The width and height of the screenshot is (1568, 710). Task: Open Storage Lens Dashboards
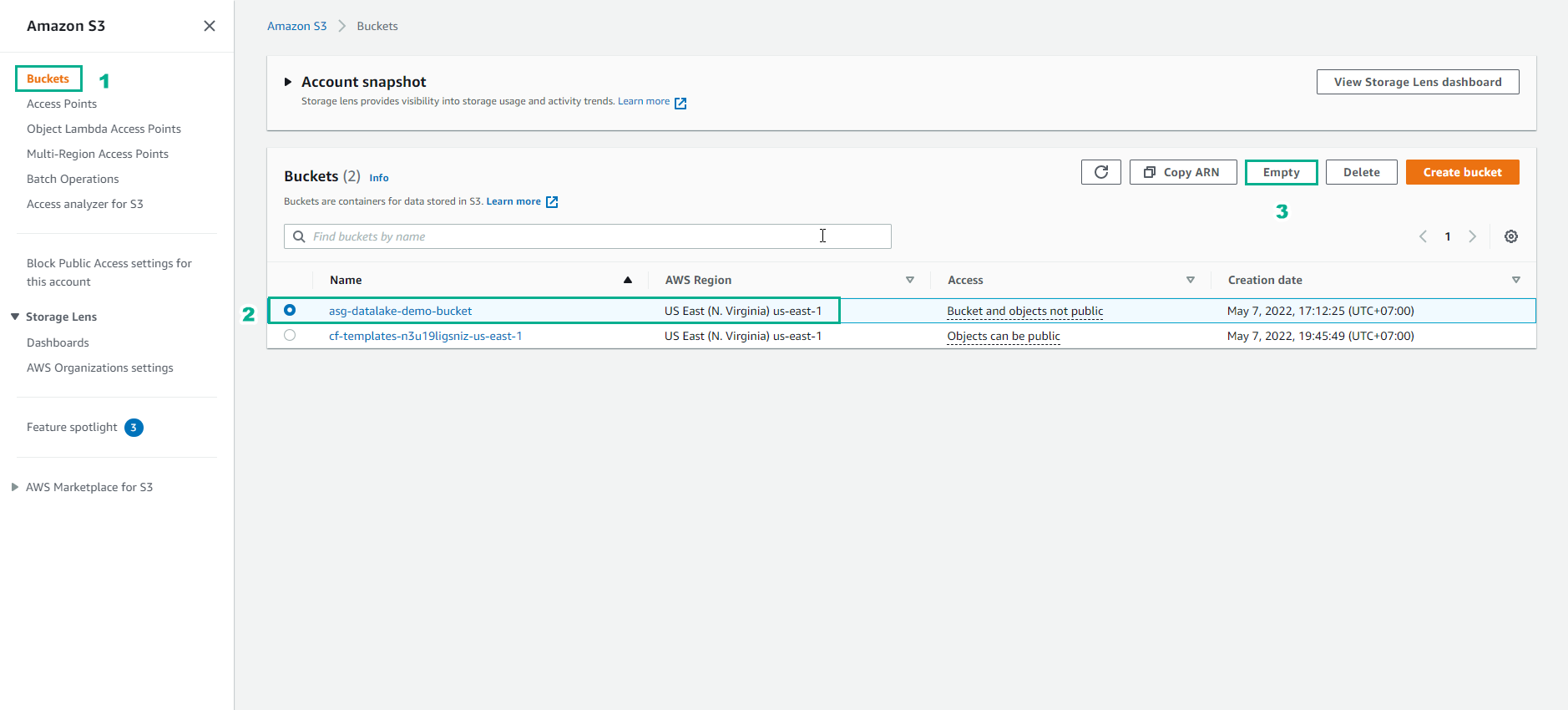58,342
